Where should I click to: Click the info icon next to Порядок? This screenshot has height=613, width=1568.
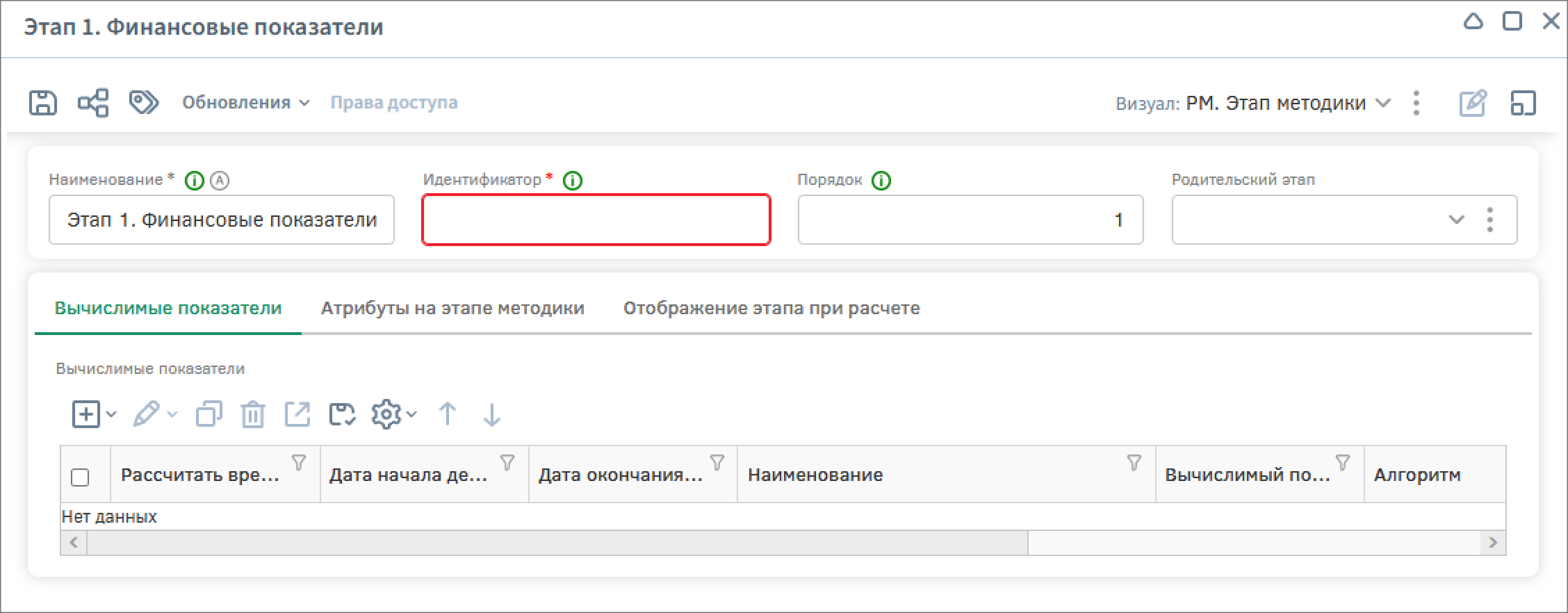[x=881, y=181]
